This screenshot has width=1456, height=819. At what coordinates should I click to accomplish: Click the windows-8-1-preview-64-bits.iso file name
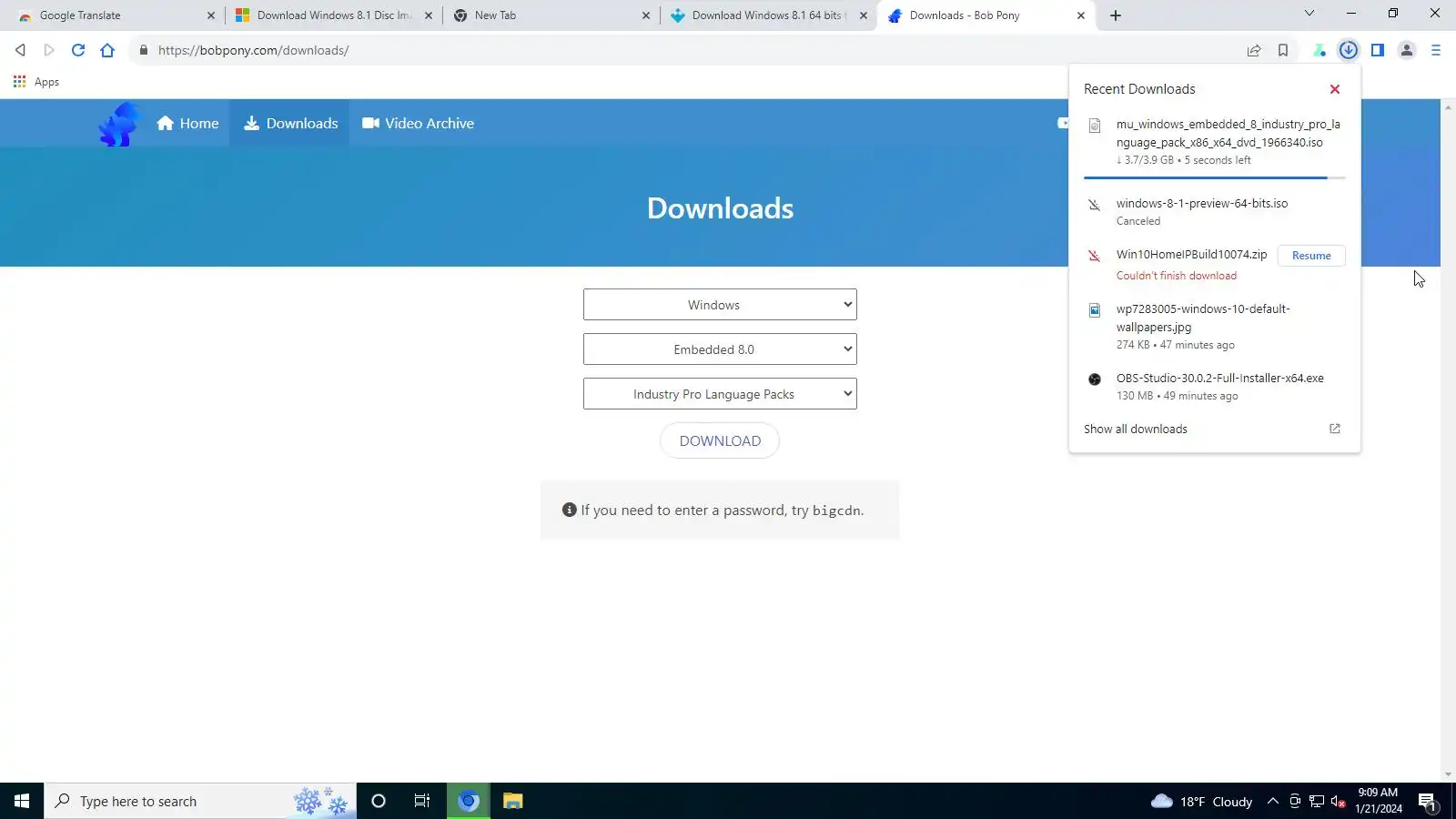pyautogui.click(x=1202, y=204)
